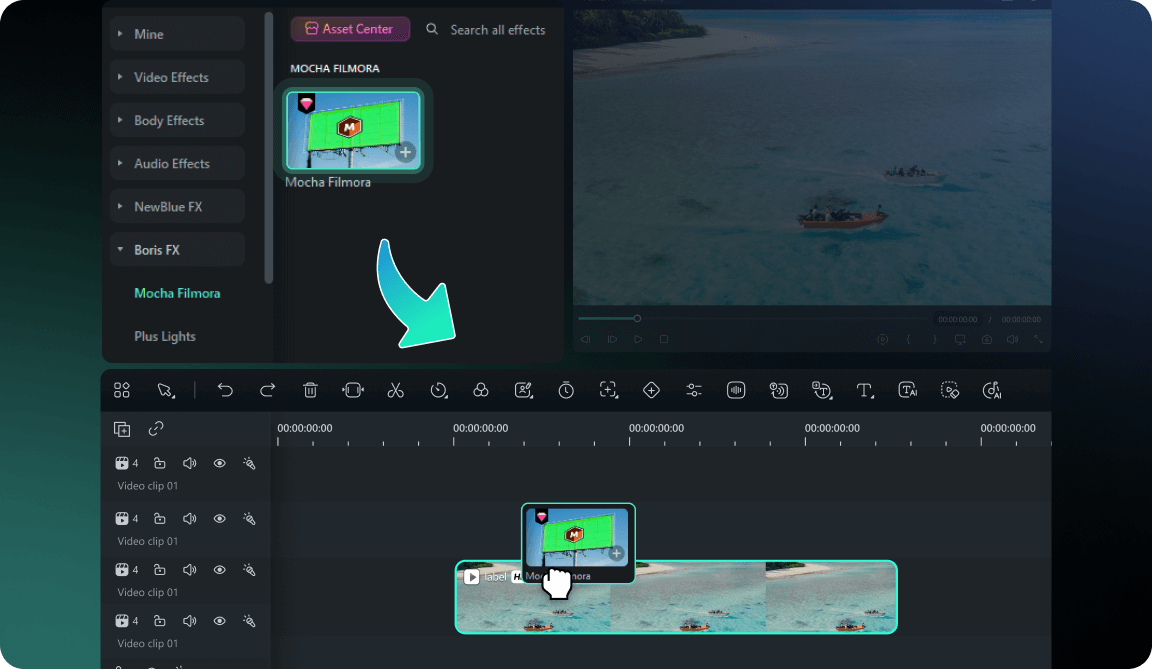Add a keyframe with the diamond icon
Viewport: 1152px width, 669px height.
pyautogui.click(x=651, y=391)
